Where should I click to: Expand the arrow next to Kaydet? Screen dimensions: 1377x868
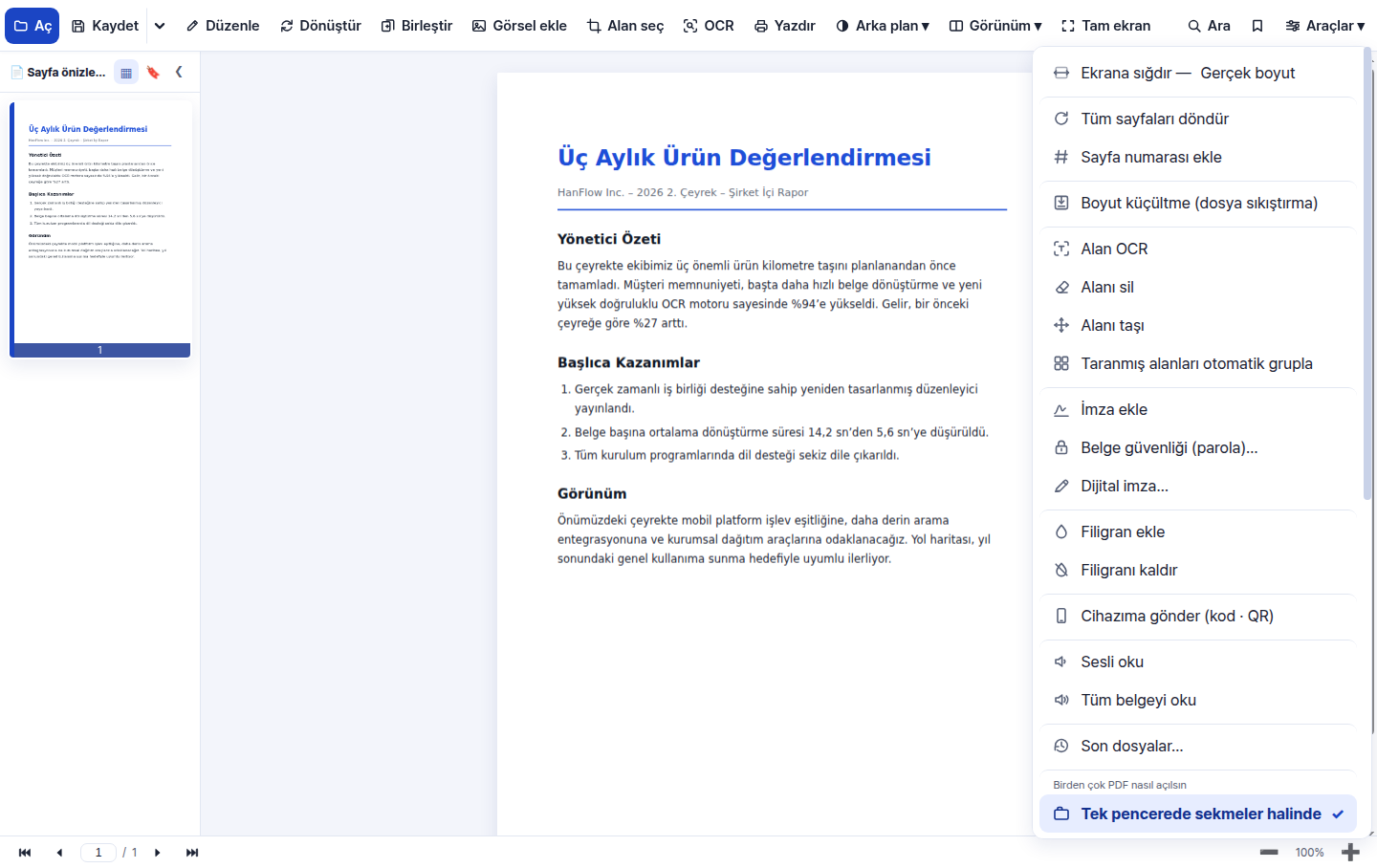pyautogui.click(x=160, y=26)
